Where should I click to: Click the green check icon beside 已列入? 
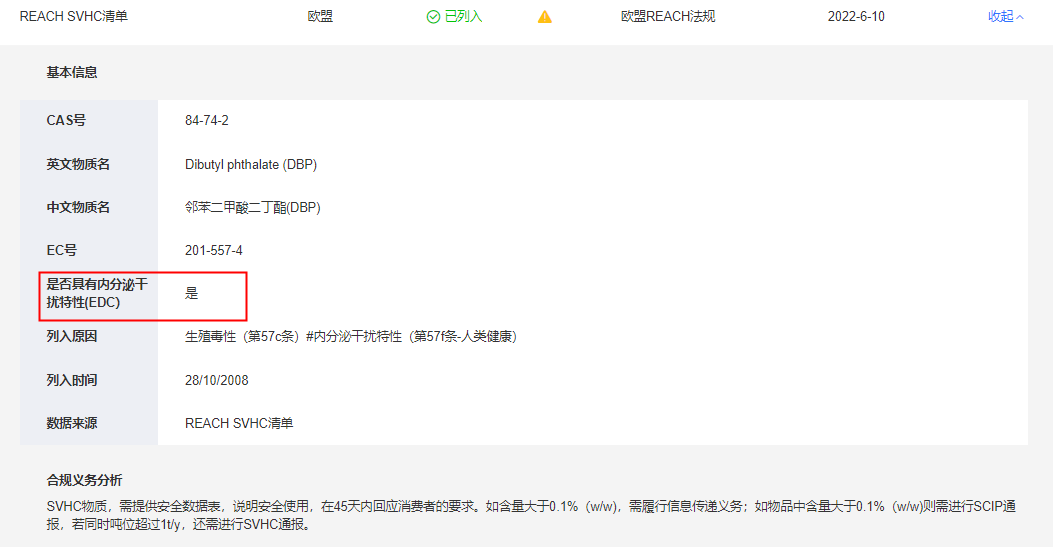[x=433, y=17]
